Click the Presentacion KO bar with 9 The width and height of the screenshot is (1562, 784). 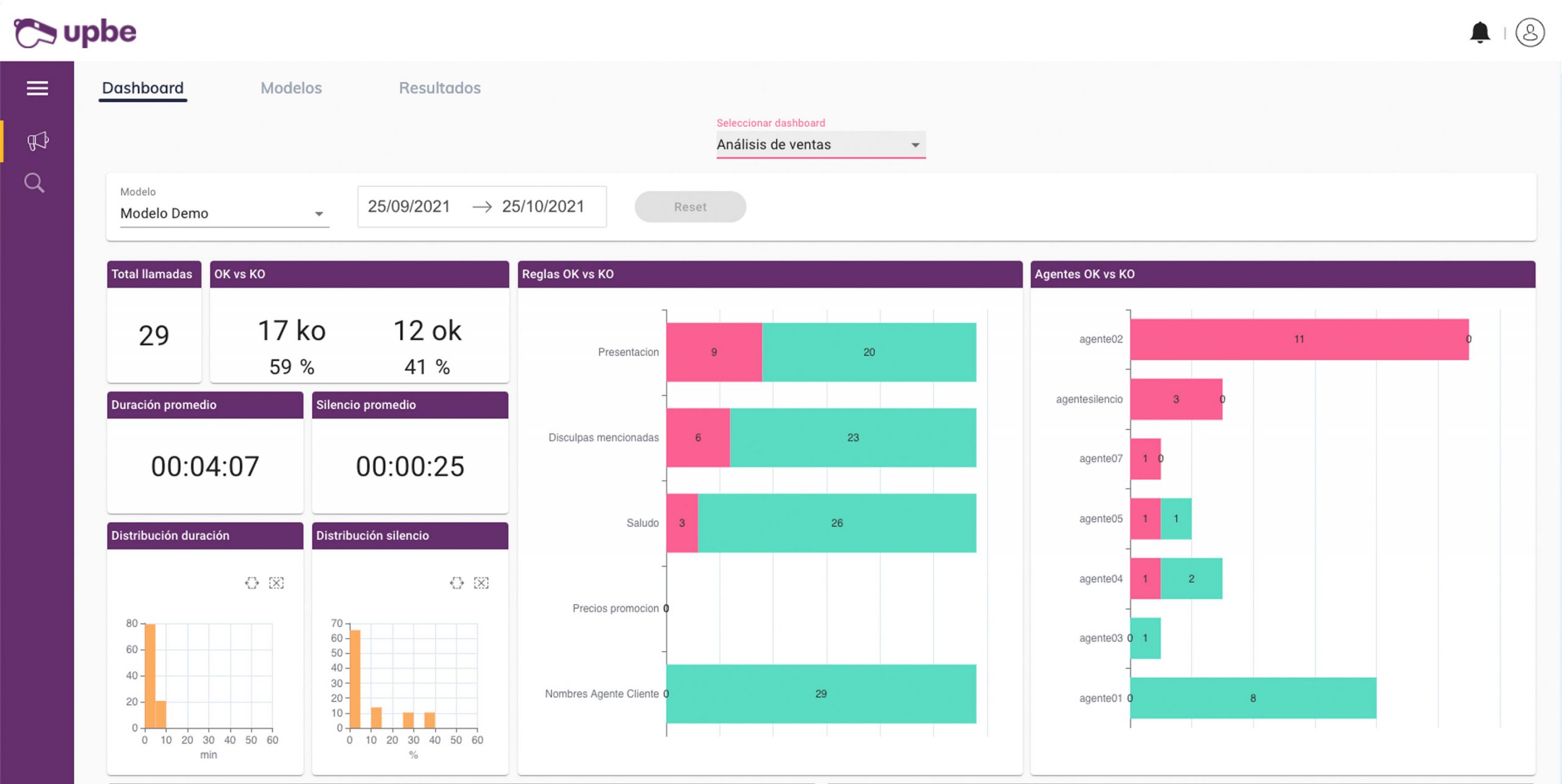[714, 352]
